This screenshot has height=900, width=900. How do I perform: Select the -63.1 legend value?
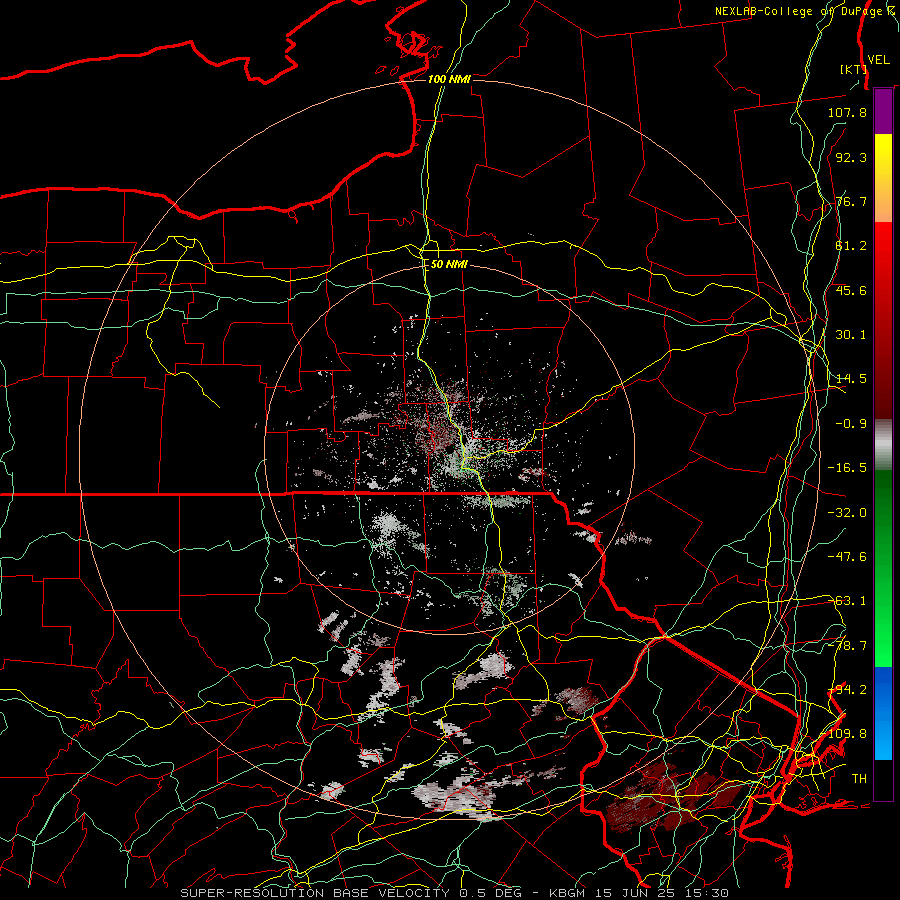point(847,601)
